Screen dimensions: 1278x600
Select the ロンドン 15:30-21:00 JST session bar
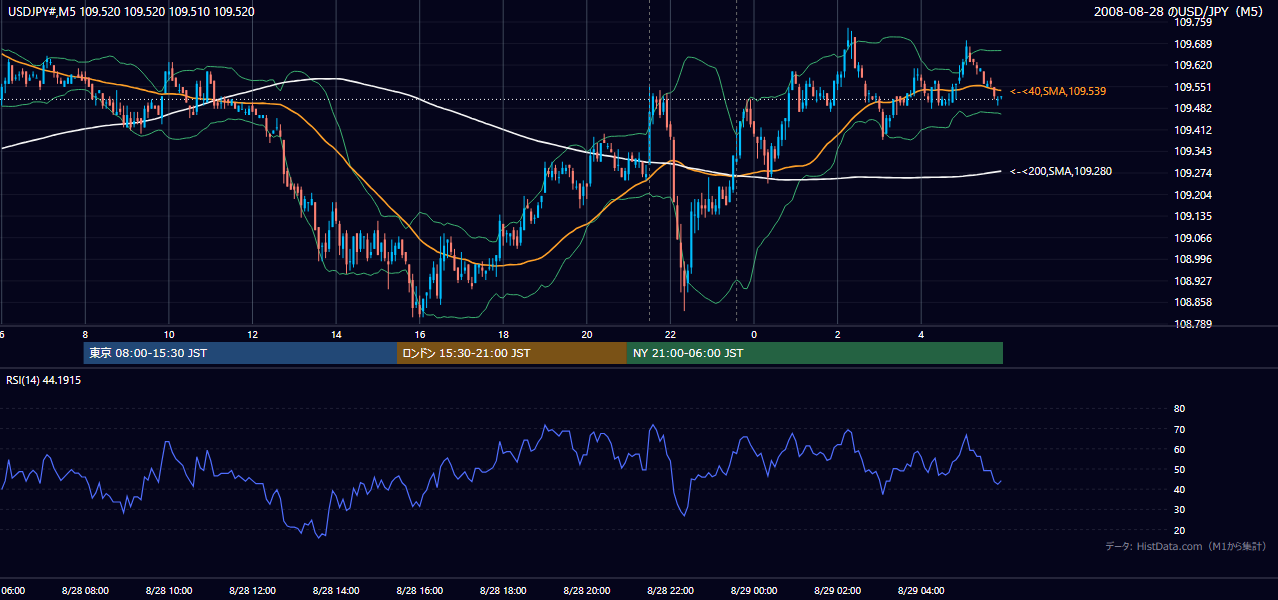pos(512,353)
